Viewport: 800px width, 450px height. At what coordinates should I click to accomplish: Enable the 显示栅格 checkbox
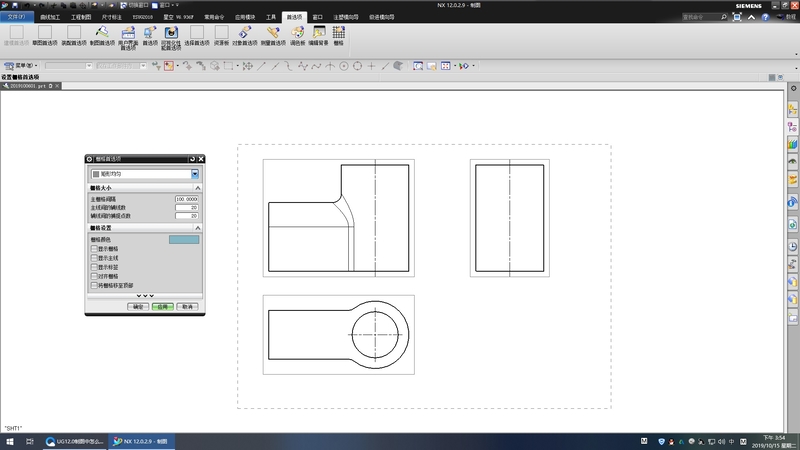tap(94, 249)
